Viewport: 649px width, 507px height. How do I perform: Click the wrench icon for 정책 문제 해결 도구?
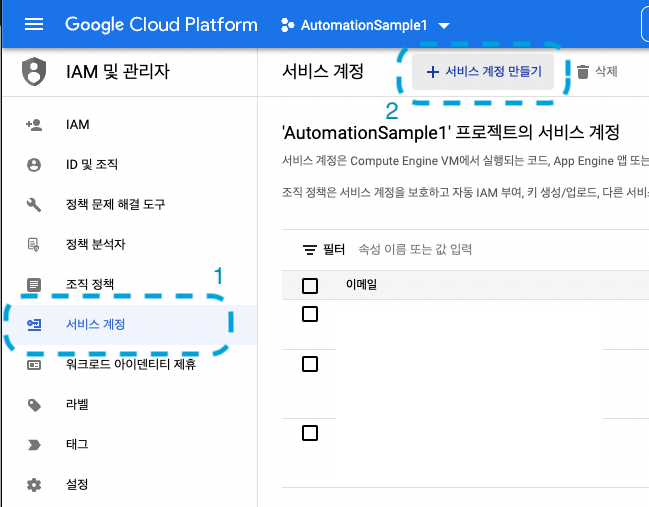[34, 204]
